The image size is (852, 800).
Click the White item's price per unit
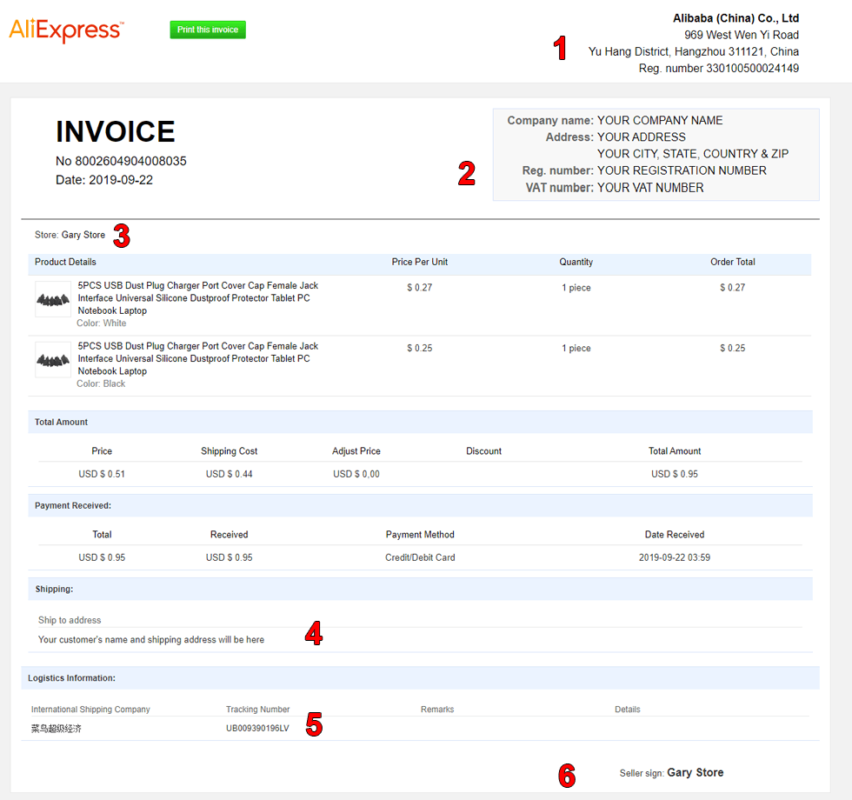419,288
